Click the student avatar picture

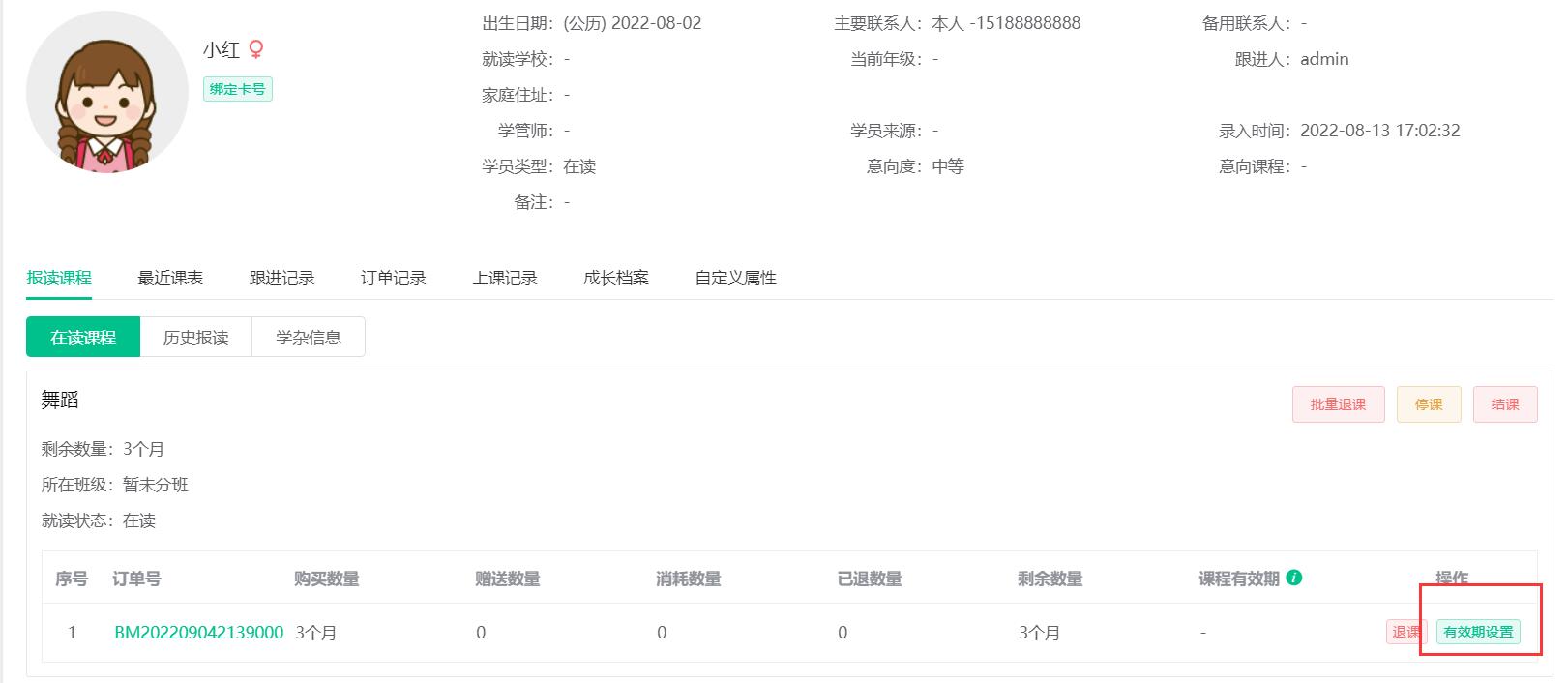[x=107, y=93]
